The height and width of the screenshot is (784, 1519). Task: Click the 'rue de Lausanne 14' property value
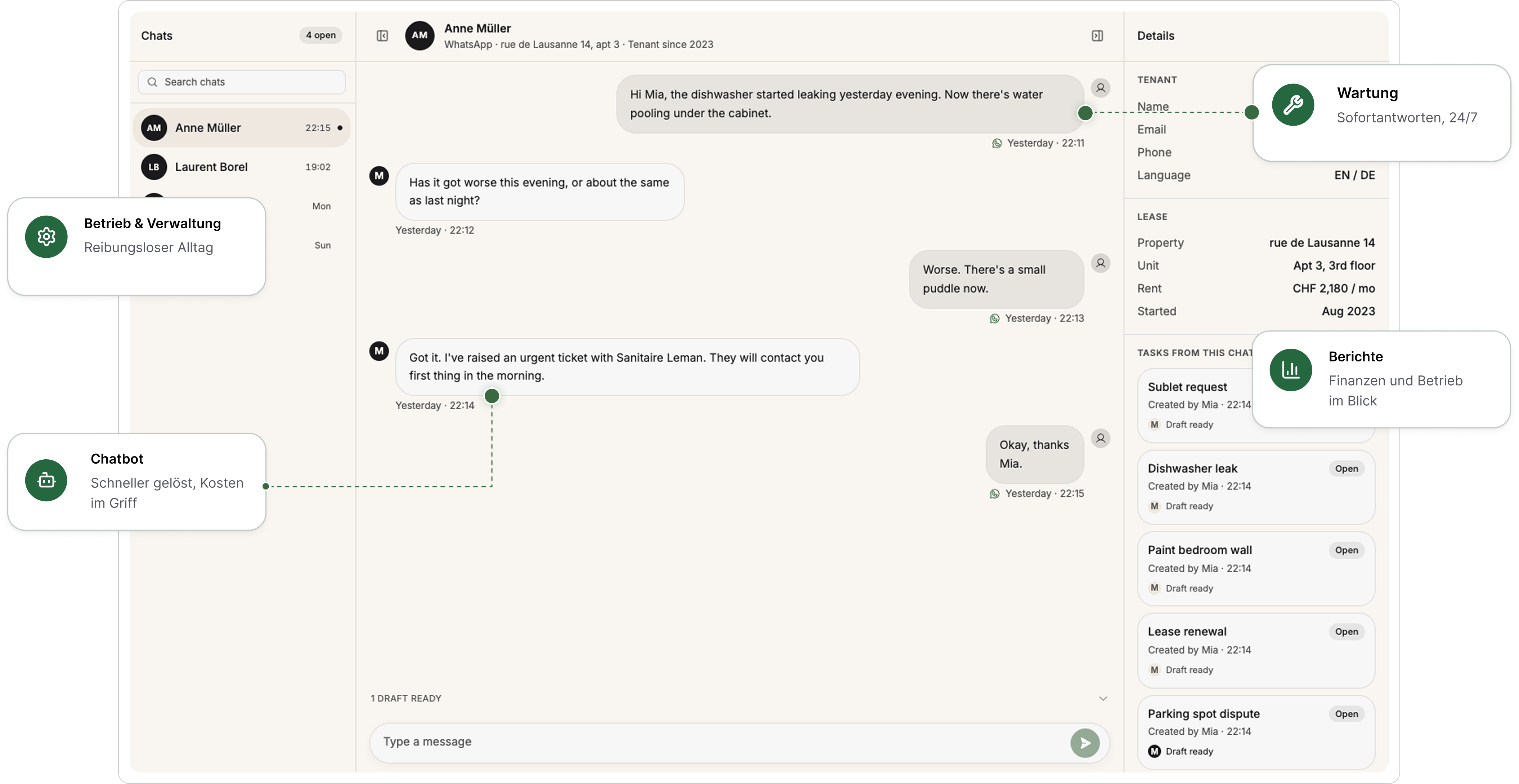click(1321, 243)
